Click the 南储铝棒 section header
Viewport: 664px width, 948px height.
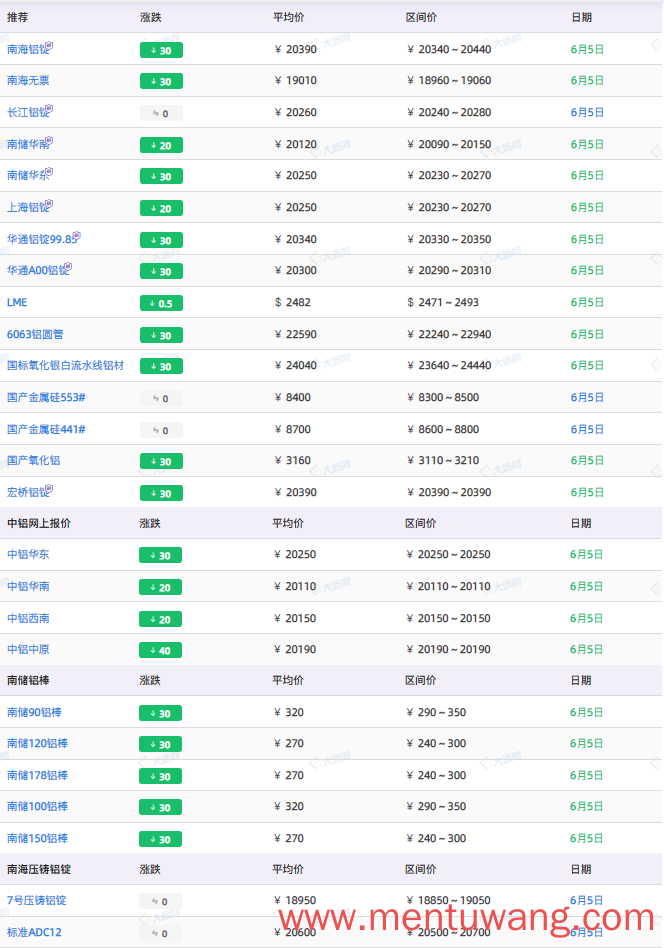click(28, 681)
